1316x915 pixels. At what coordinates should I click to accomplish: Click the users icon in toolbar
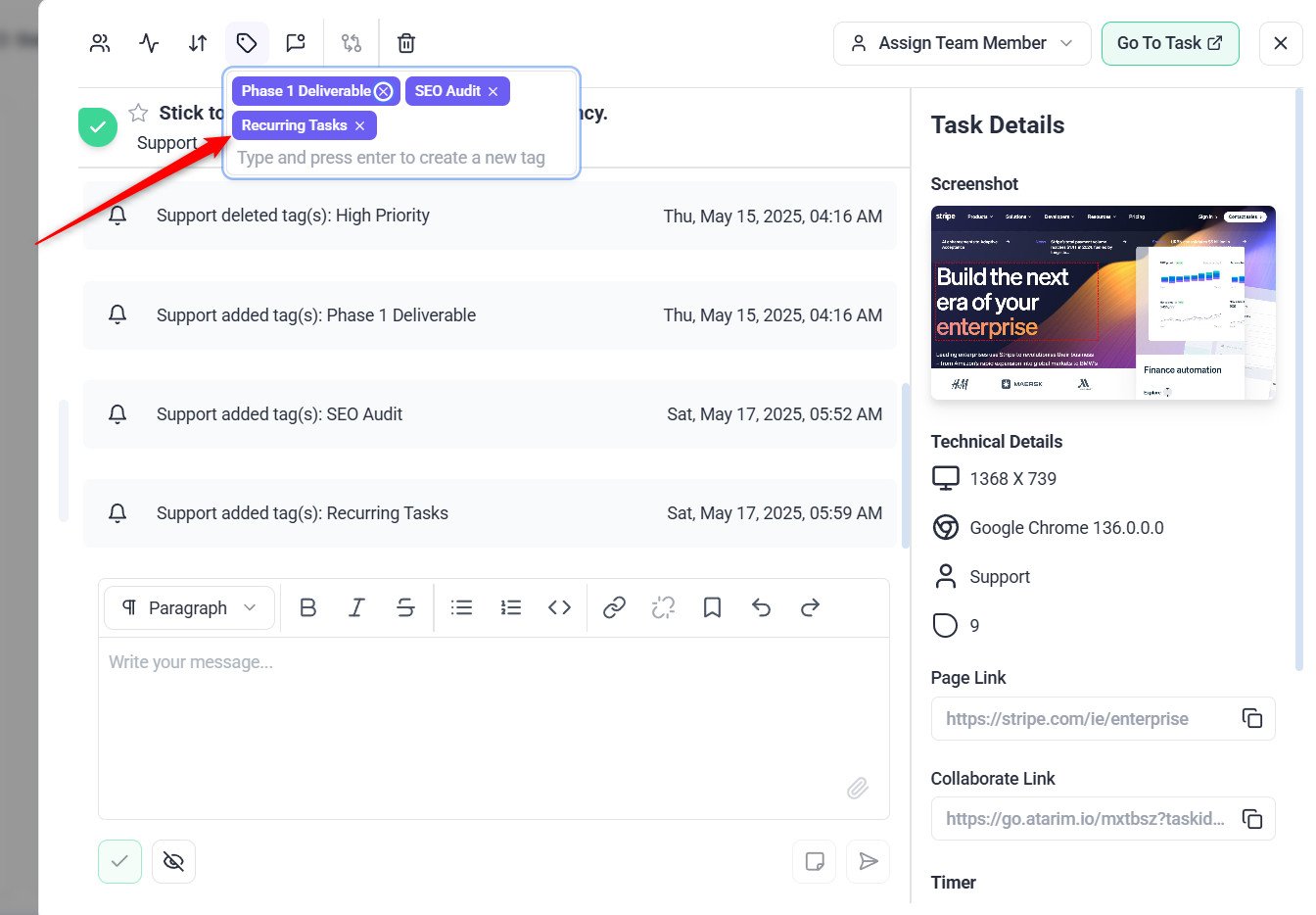[100, 43]
